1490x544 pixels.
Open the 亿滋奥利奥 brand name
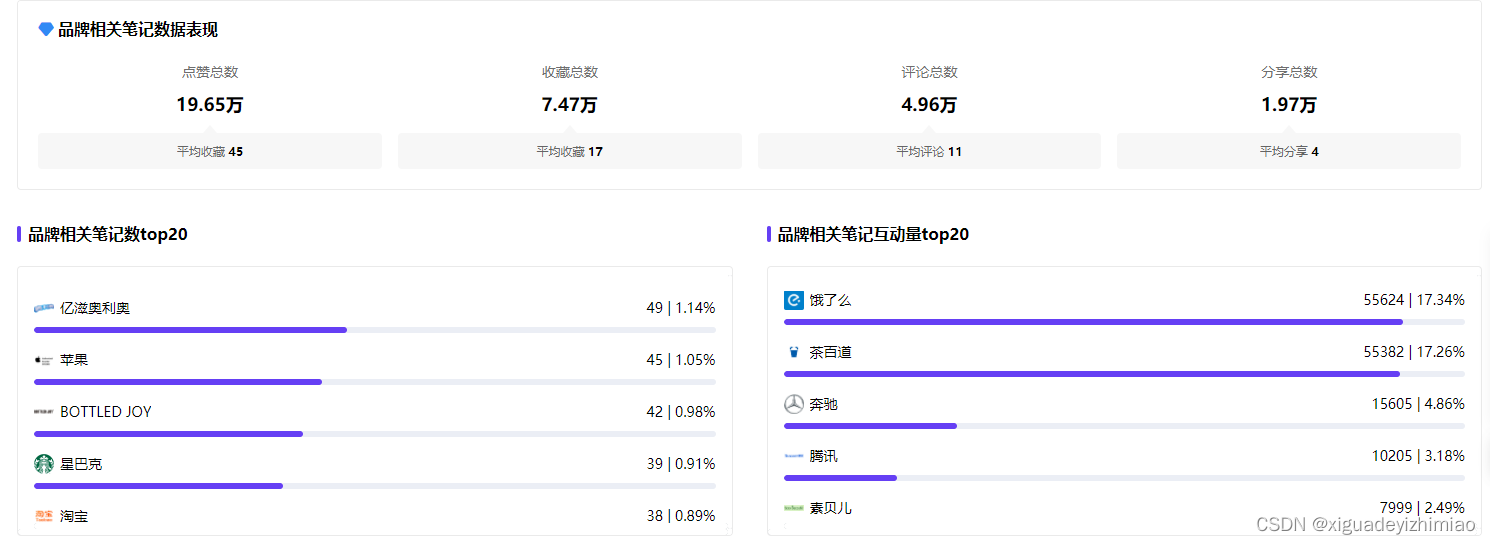coord(95,308)
